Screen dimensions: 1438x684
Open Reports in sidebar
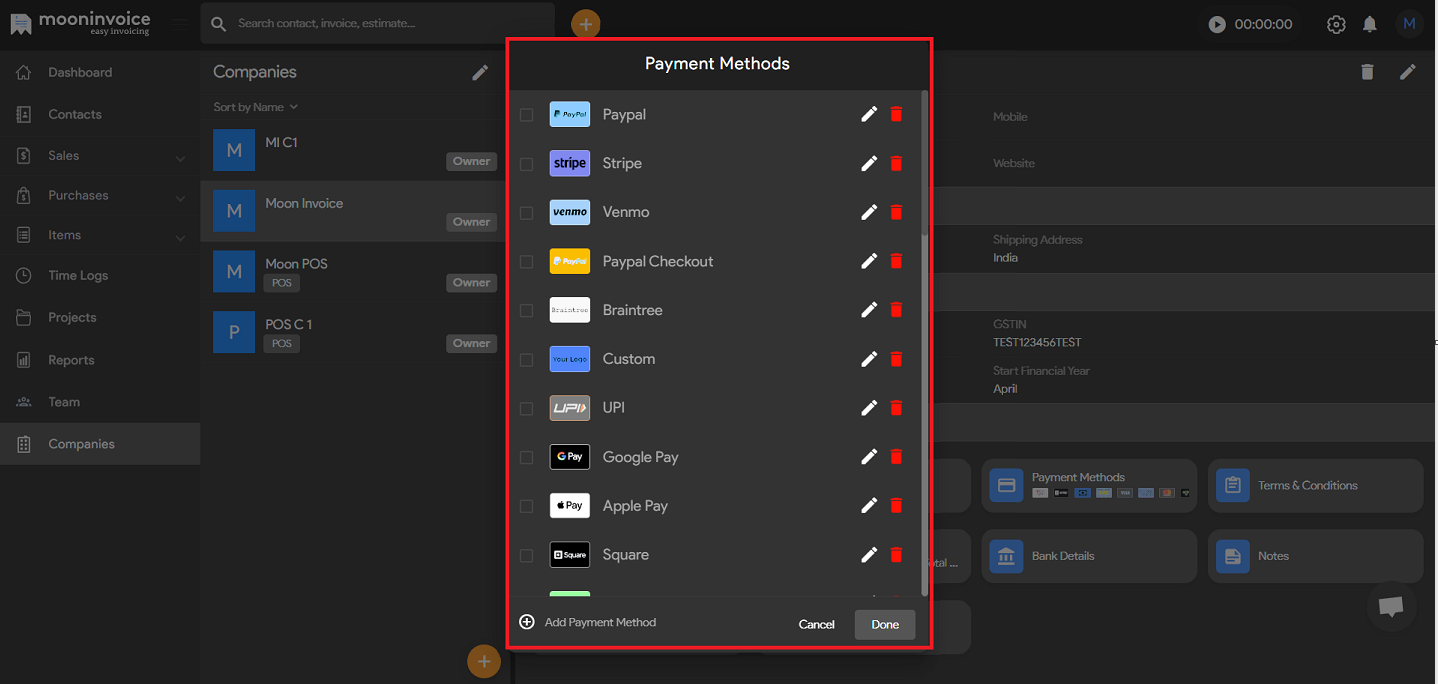point(100,360)
